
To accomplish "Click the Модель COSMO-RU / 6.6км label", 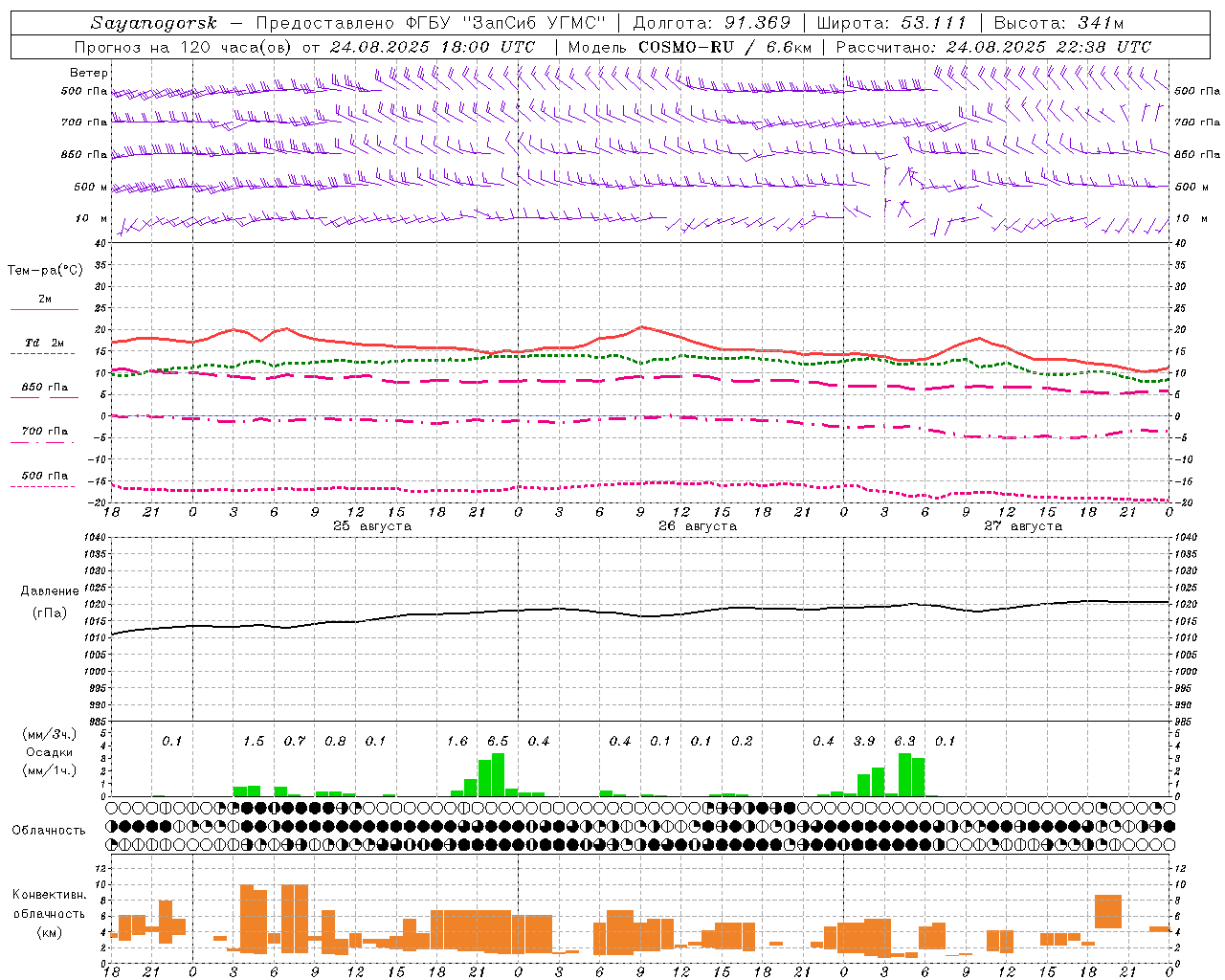I will click(x=690, y=47).
